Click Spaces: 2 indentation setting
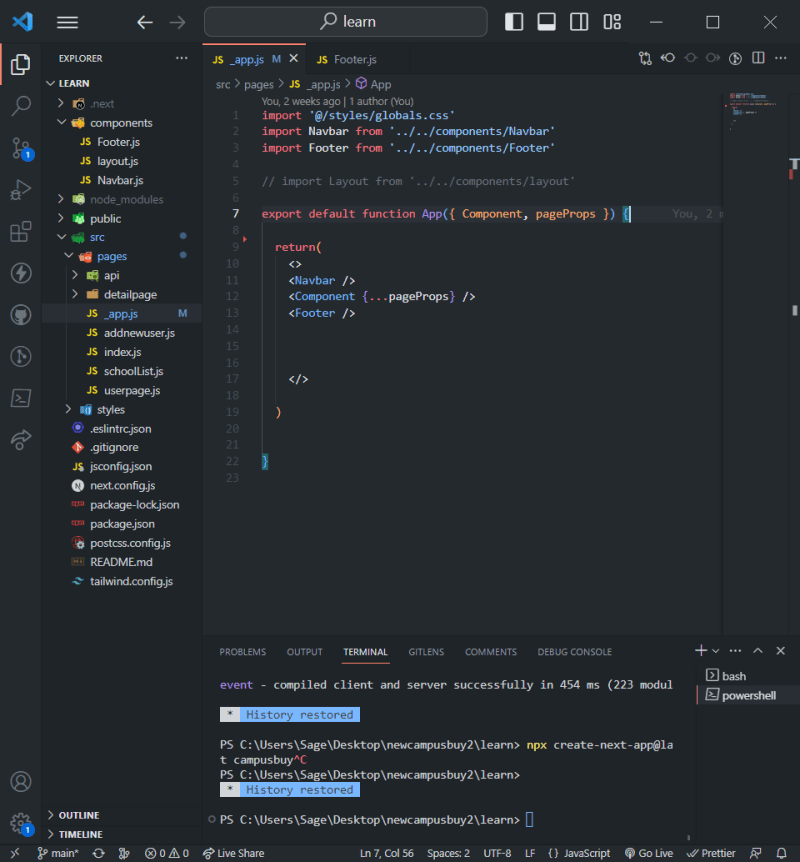 pyautogui.click(x=448, y=853)
